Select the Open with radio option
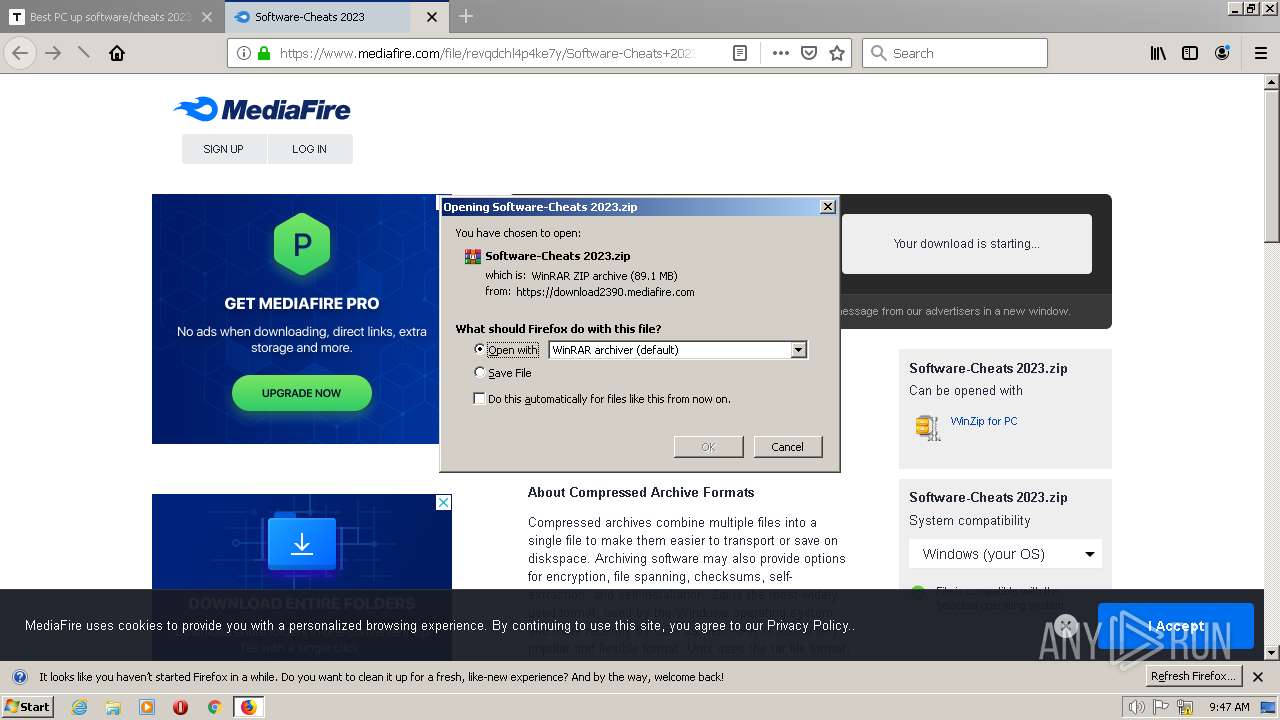 (480, 349)
